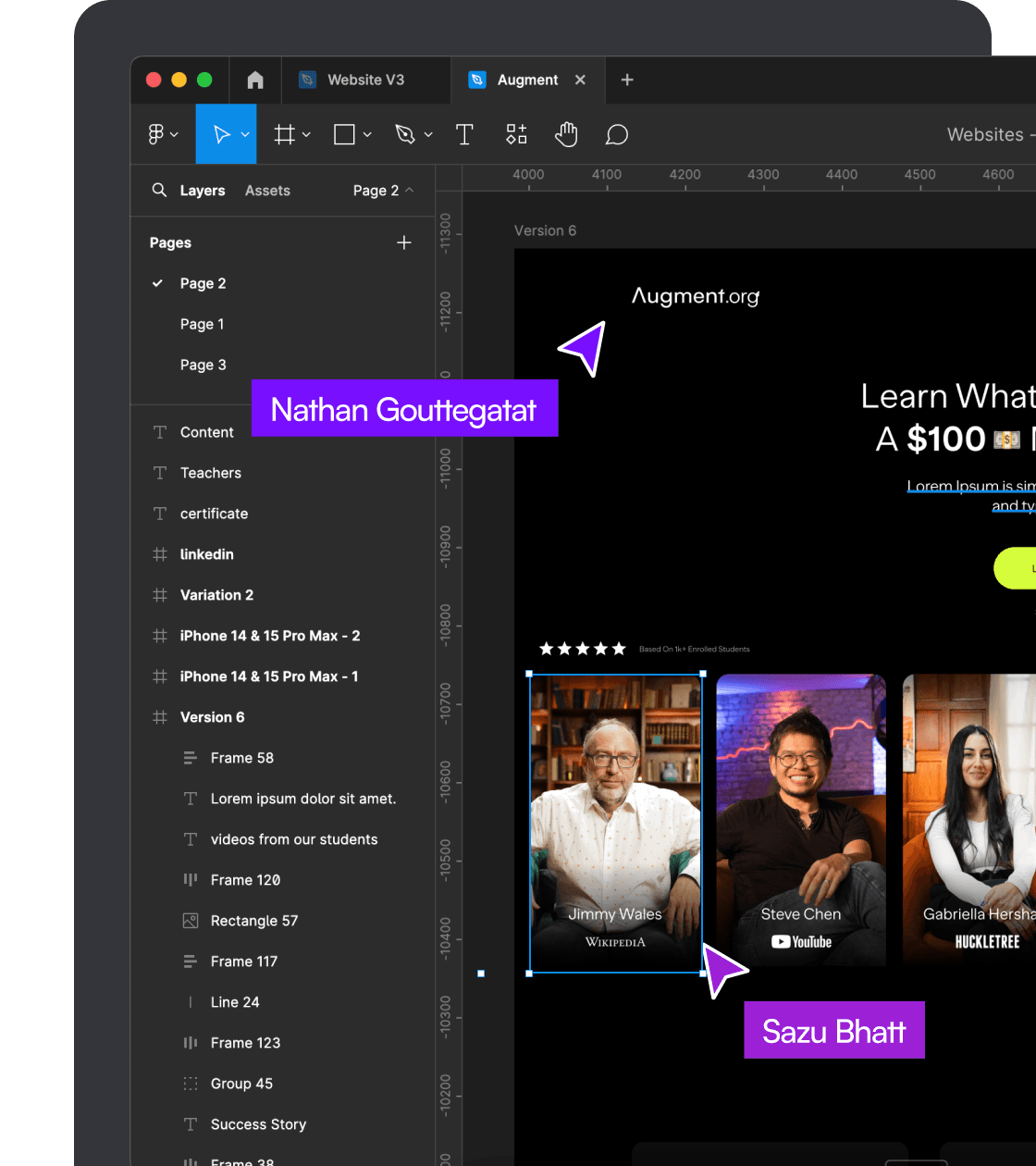This screenshot has height=1166, width=1036.
Task: Open a new tab with plus button
Action: point(627,81)
